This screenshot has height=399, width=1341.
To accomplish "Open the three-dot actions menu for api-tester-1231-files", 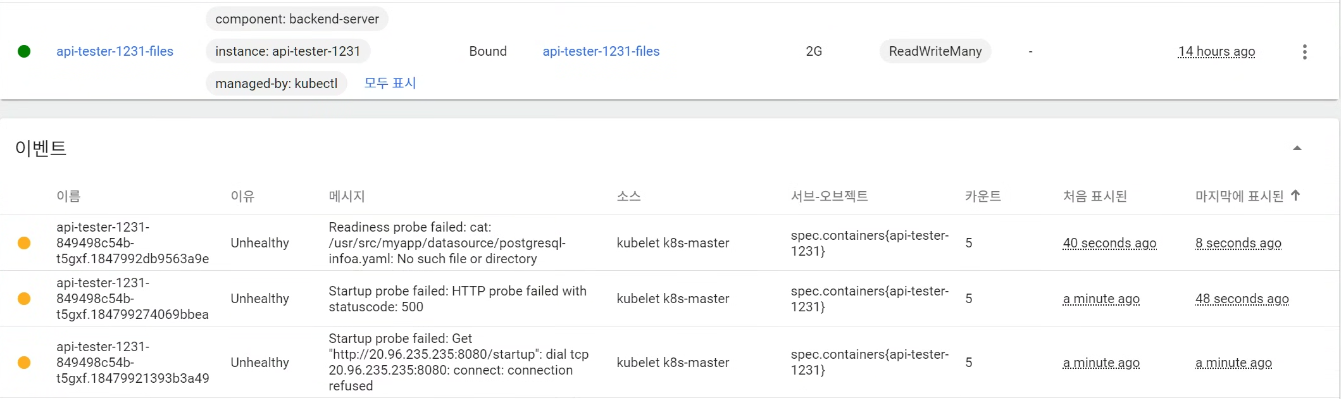I will [1304, 52].
